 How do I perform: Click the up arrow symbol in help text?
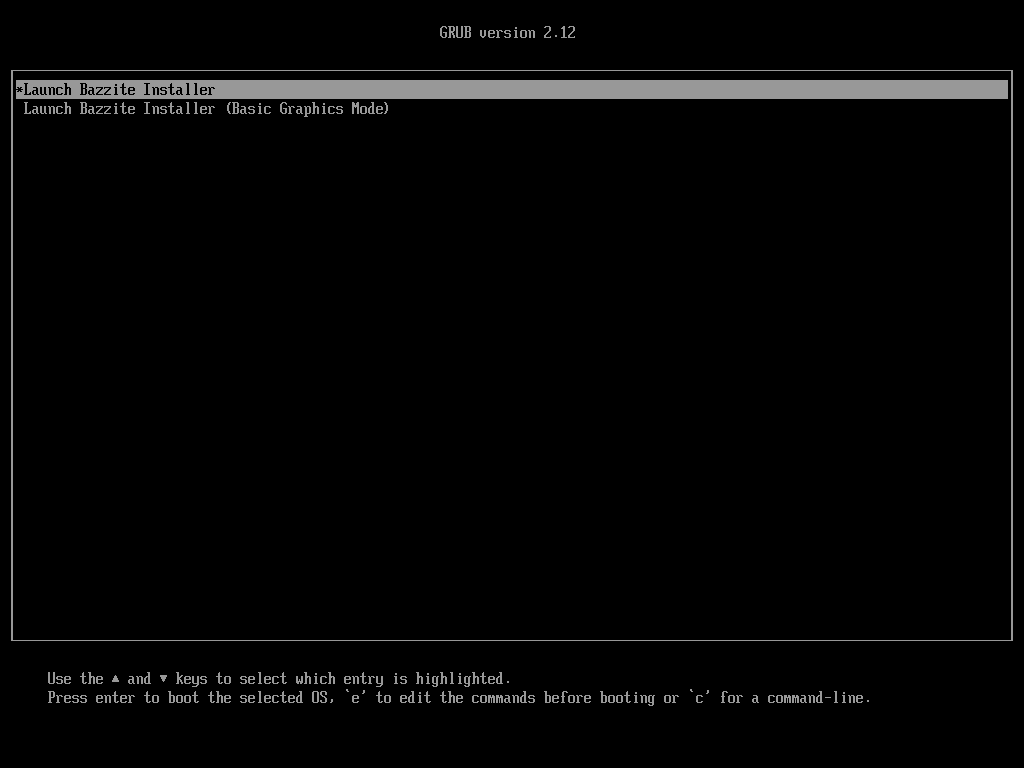(x=116, y=679)
